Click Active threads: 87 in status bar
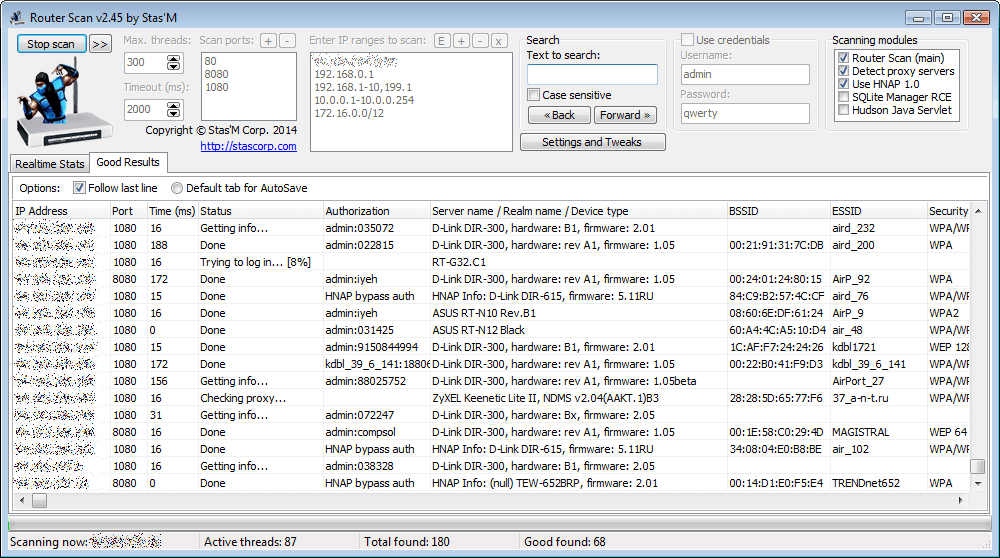This screenshot has width=1000, height=558. point(250,541)
